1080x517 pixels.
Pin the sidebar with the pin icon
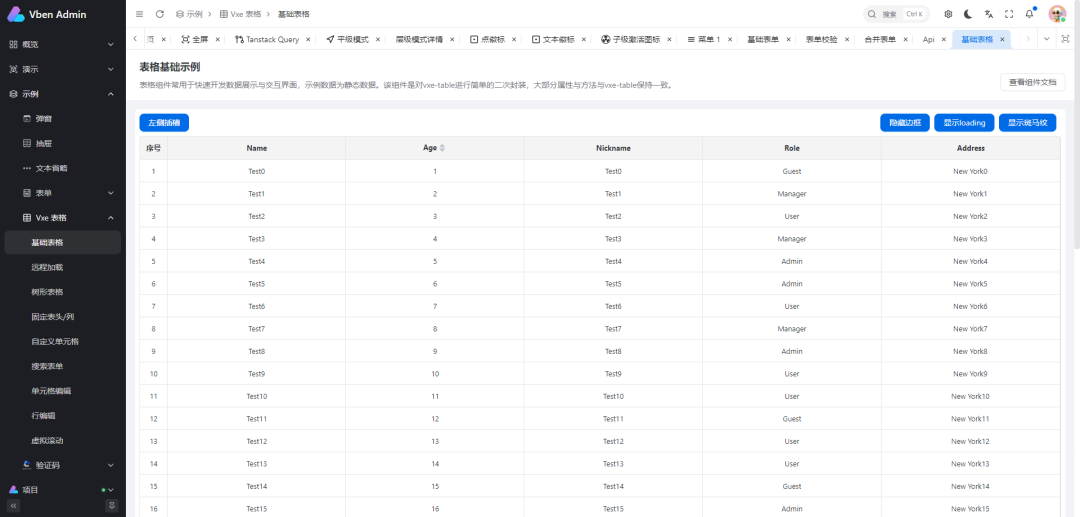112,506
